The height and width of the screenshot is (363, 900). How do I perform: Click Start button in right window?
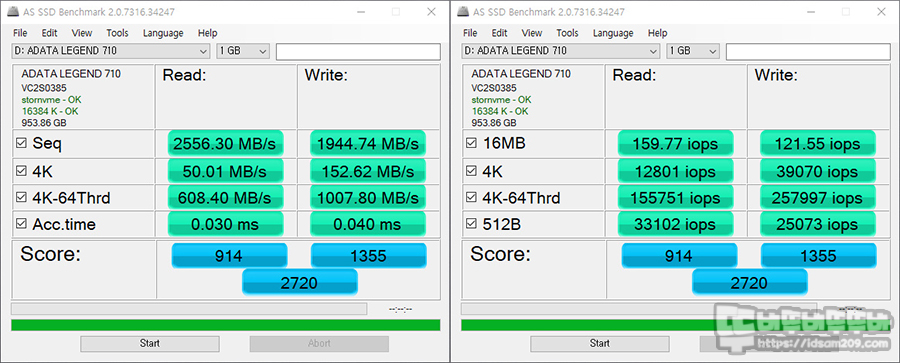coord(600,343)
